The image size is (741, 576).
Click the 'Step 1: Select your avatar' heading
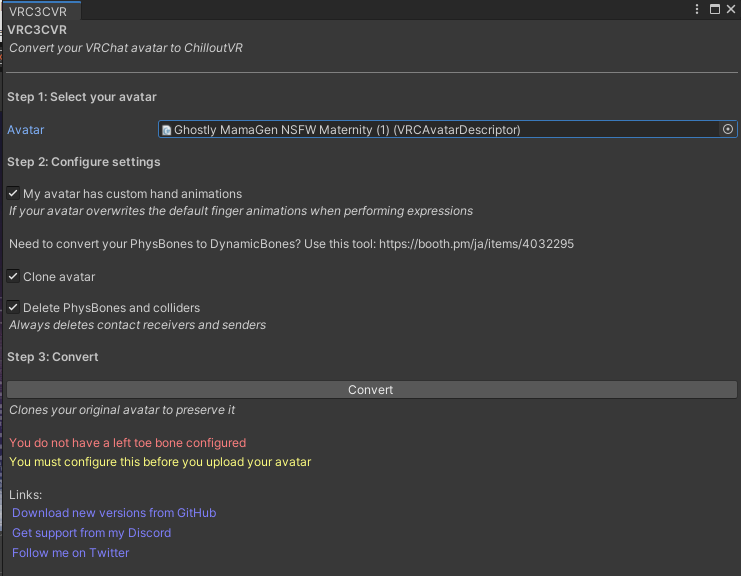[x=82, y=97]
